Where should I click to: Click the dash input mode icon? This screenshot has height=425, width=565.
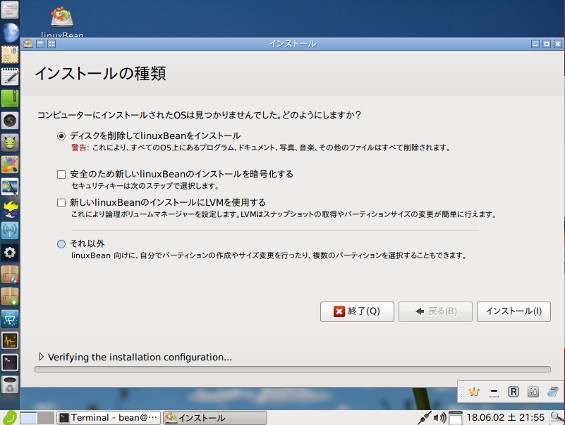[494, 392]
